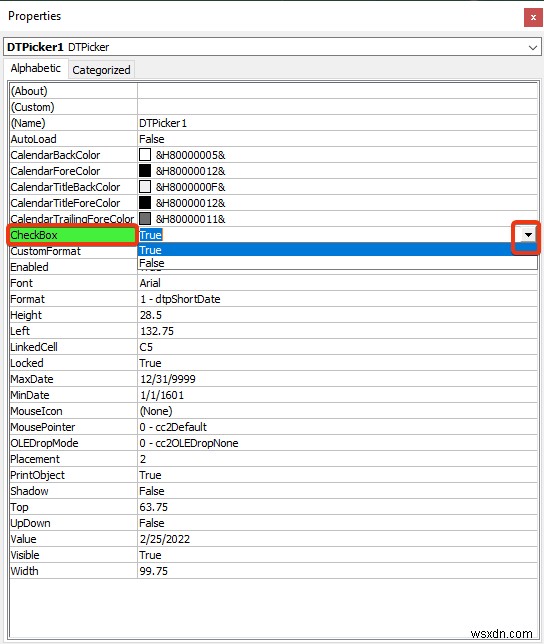Switch to the Categorized tab
544x644 pixels.
click(101, 70)
